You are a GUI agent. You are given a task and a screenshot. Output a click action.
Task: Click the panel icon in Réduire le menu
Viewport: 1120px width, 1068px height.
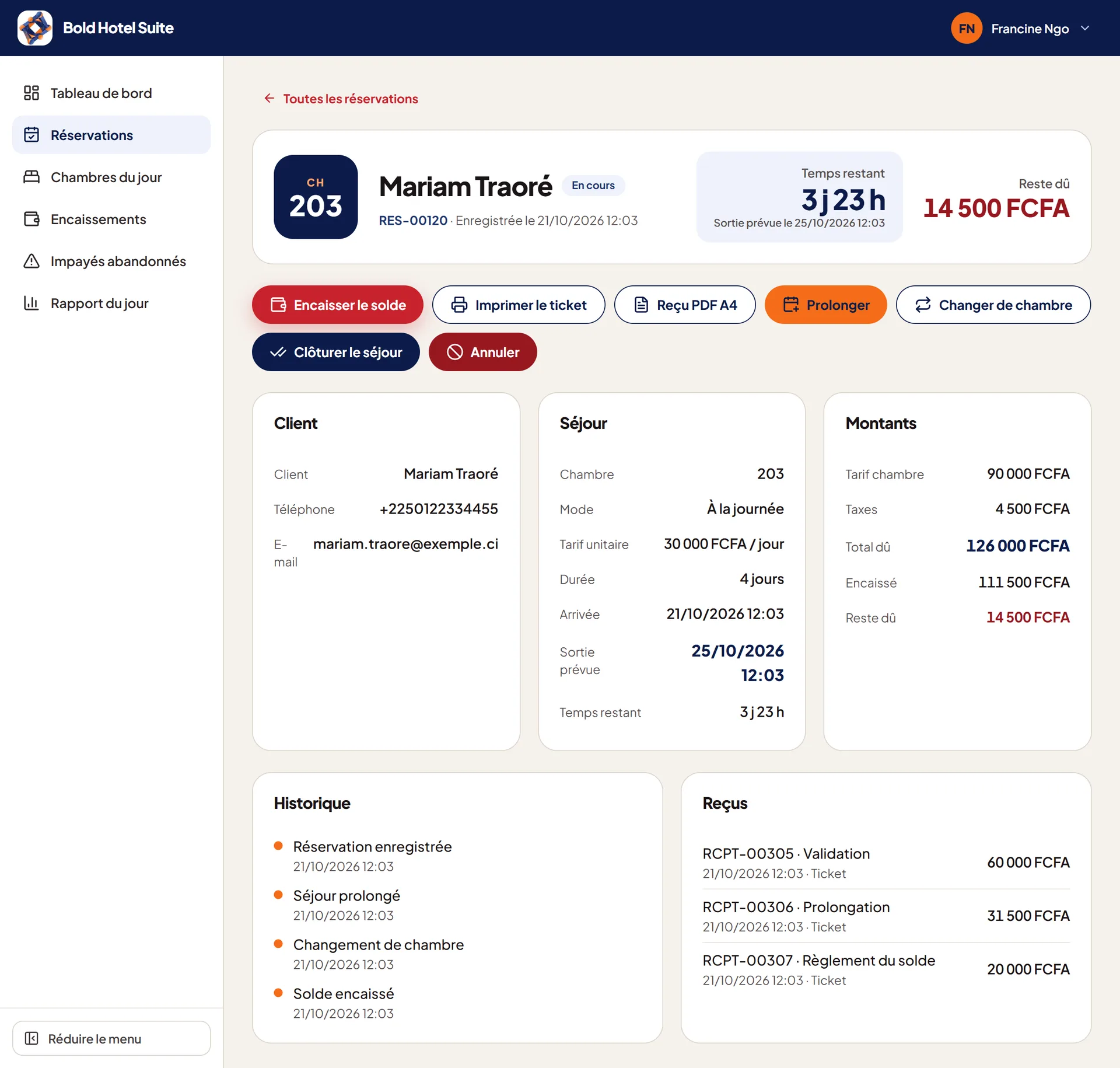(32, 1038)
